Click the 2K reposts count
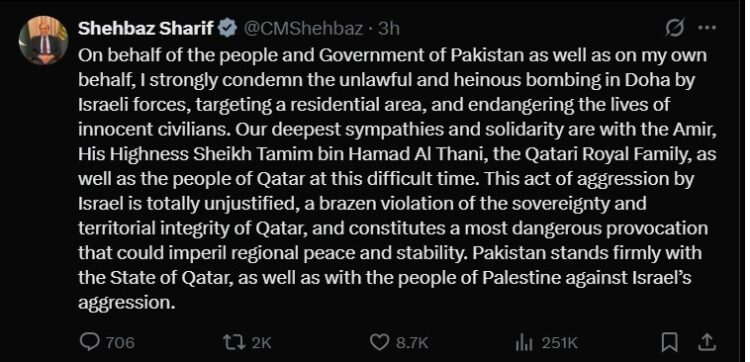 tap(261, 342)
